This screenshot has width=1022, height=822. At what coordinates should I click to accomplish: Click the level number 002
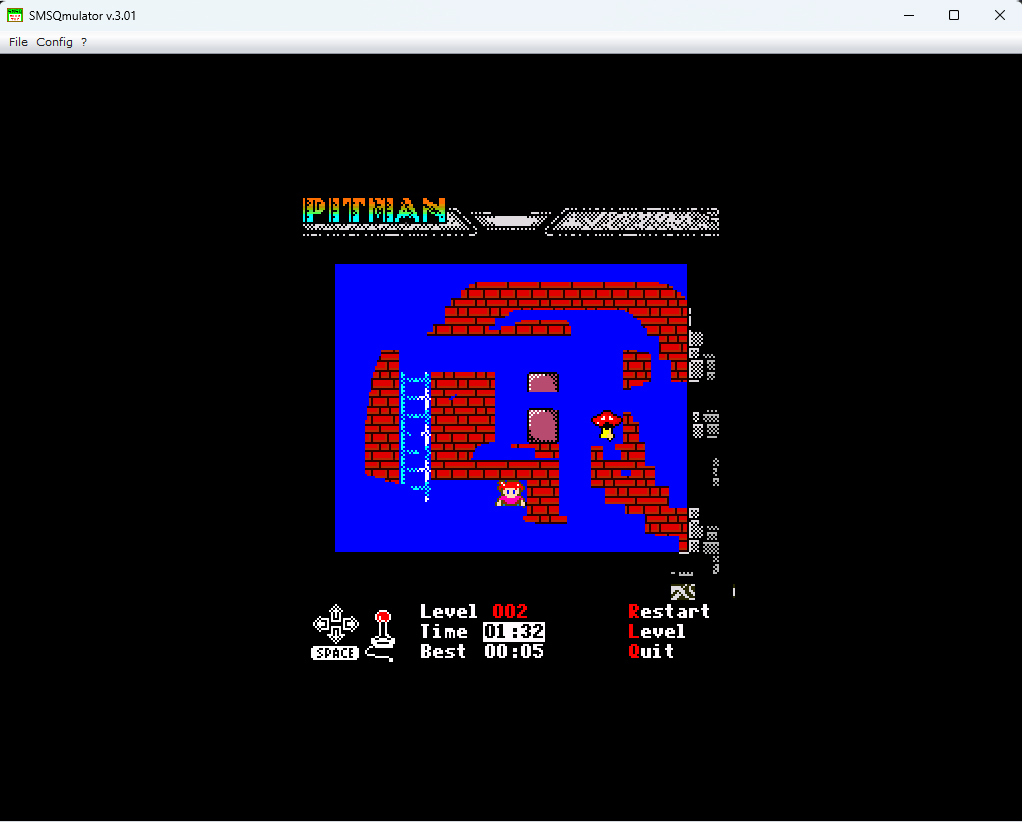(510, 611)
